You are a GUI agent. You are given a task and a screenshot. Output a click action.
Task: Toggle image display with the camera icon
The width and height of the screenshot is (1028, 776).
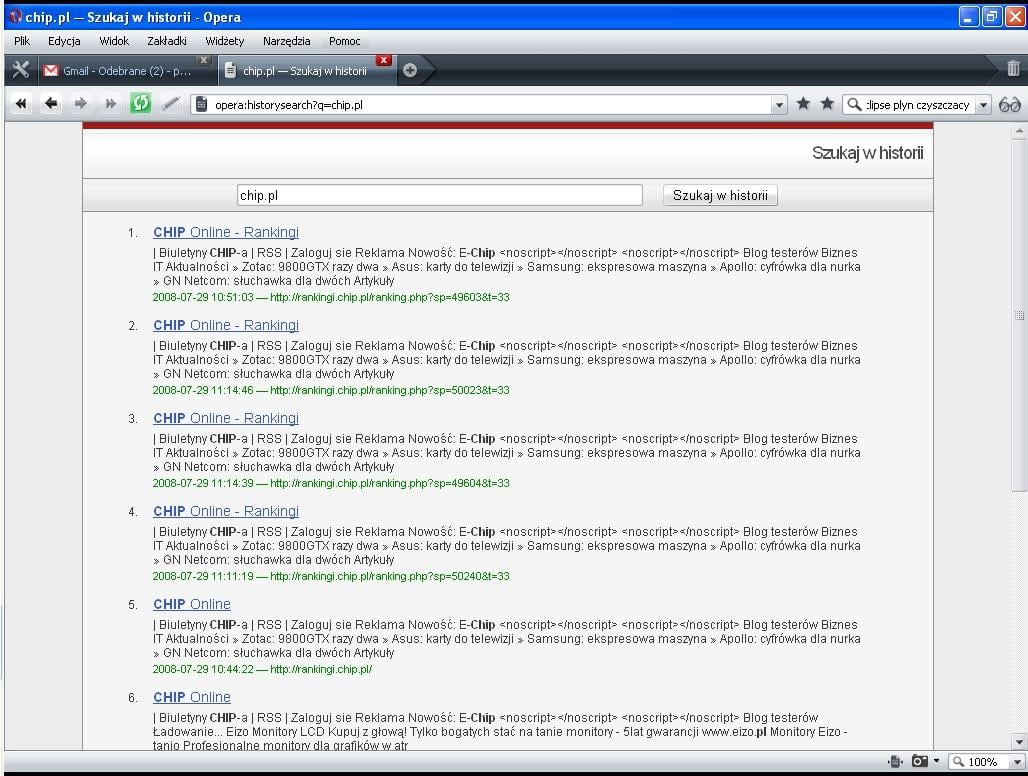pos(919,762)
